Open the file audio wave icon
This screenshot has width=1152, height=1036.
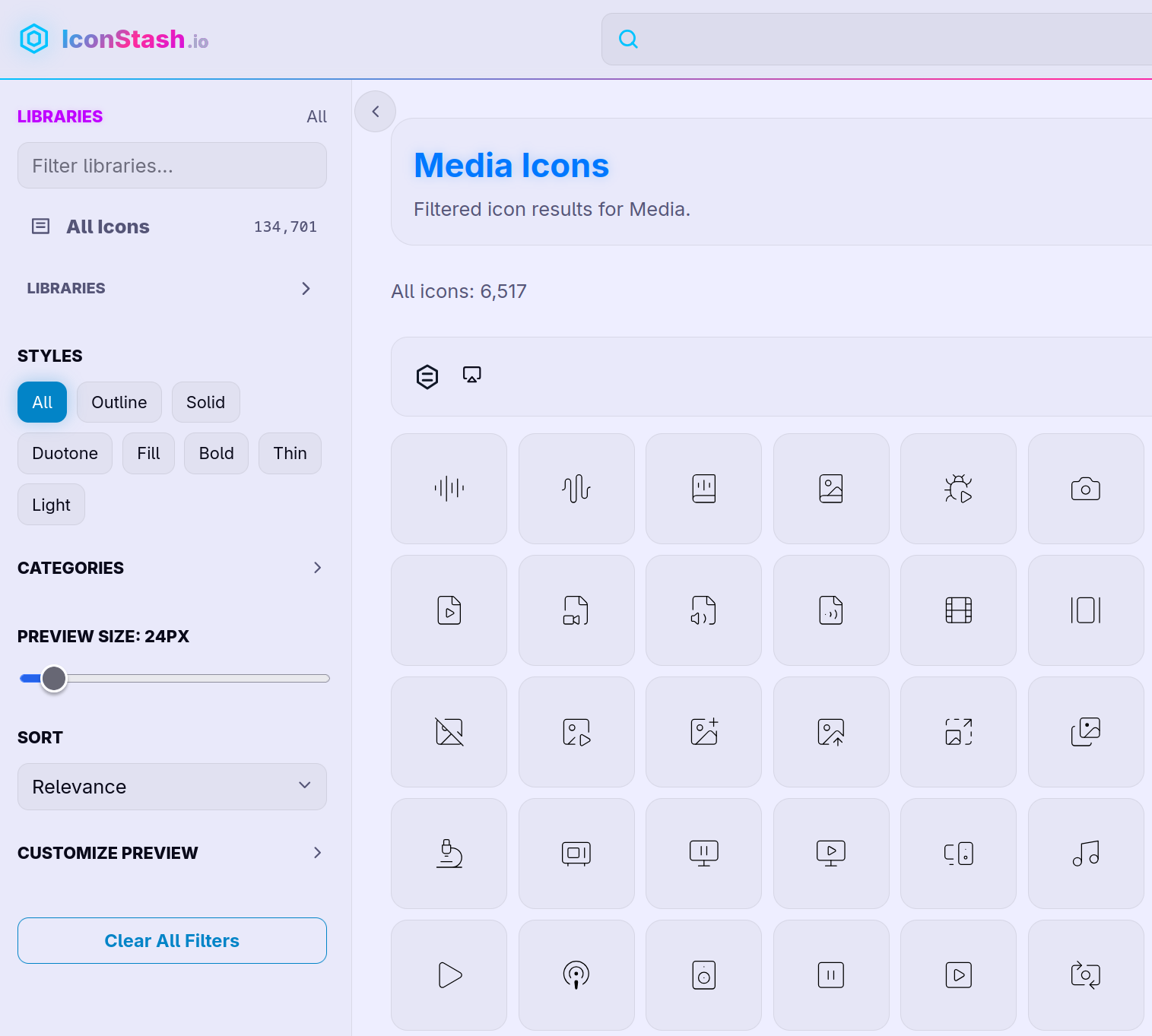(831, 610)
